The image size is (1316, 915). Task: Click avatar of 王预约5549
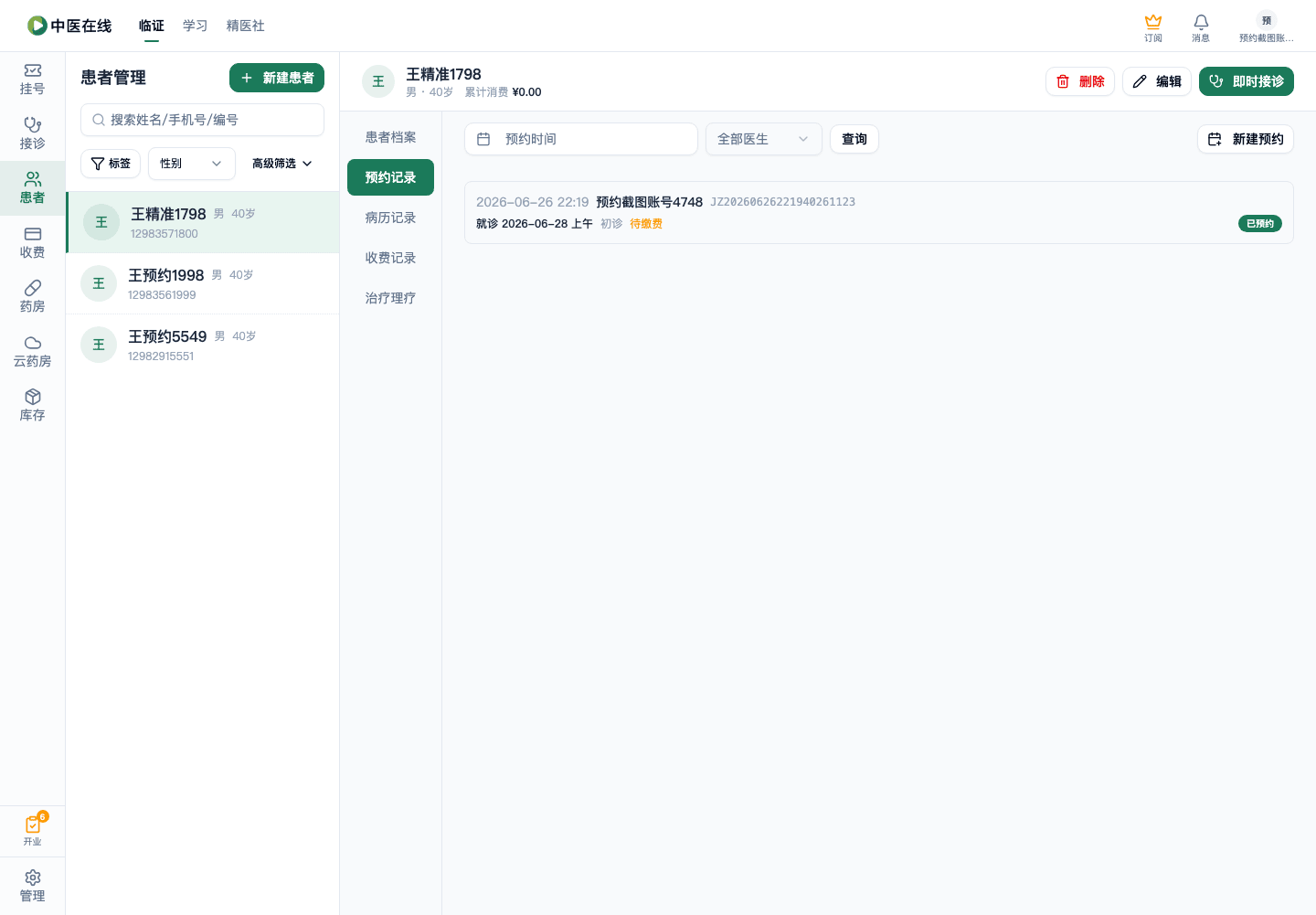99,345
